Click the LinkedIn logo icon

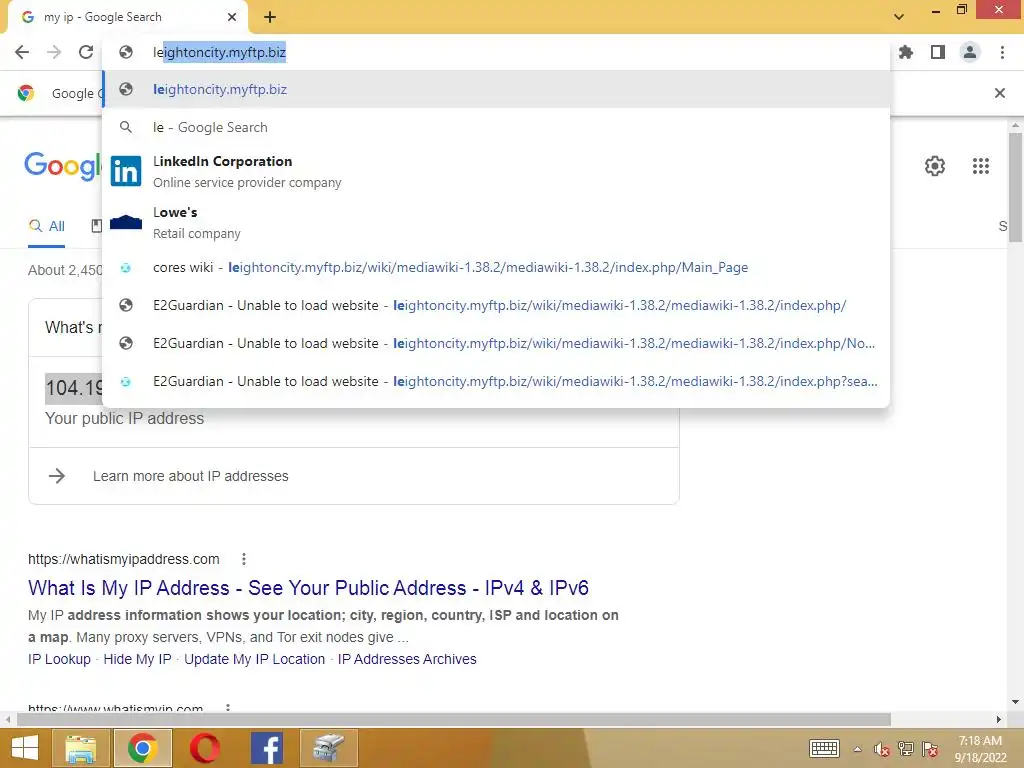pyautogui.click(x=126, y=171)
